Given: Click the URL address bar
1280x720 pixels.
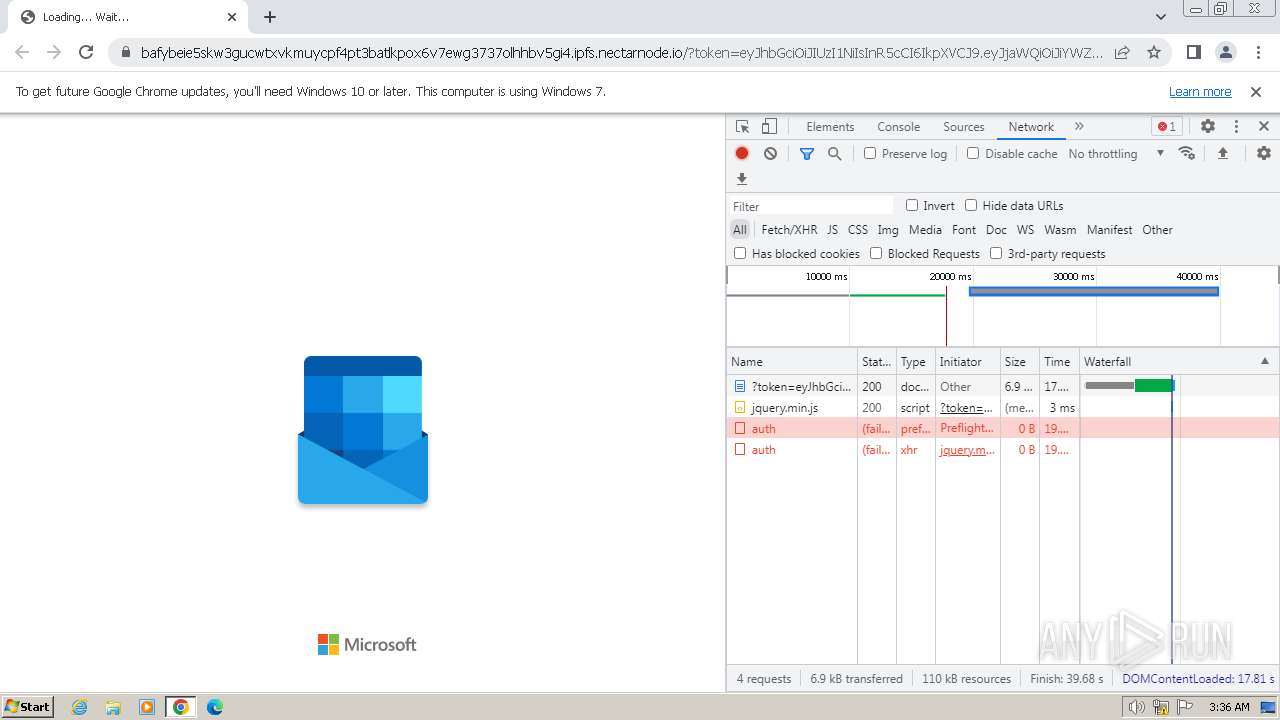Looking at the screenshot, I should pos(622,53).
